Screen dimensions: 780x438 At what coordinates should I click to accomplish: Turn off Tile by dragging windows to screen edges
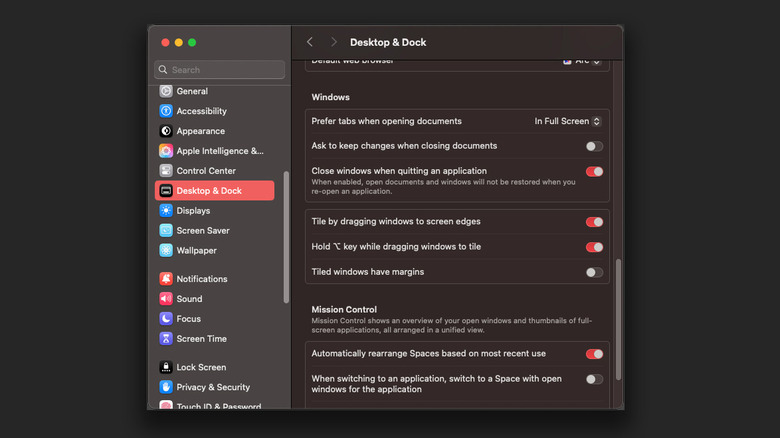coord(594,222)
